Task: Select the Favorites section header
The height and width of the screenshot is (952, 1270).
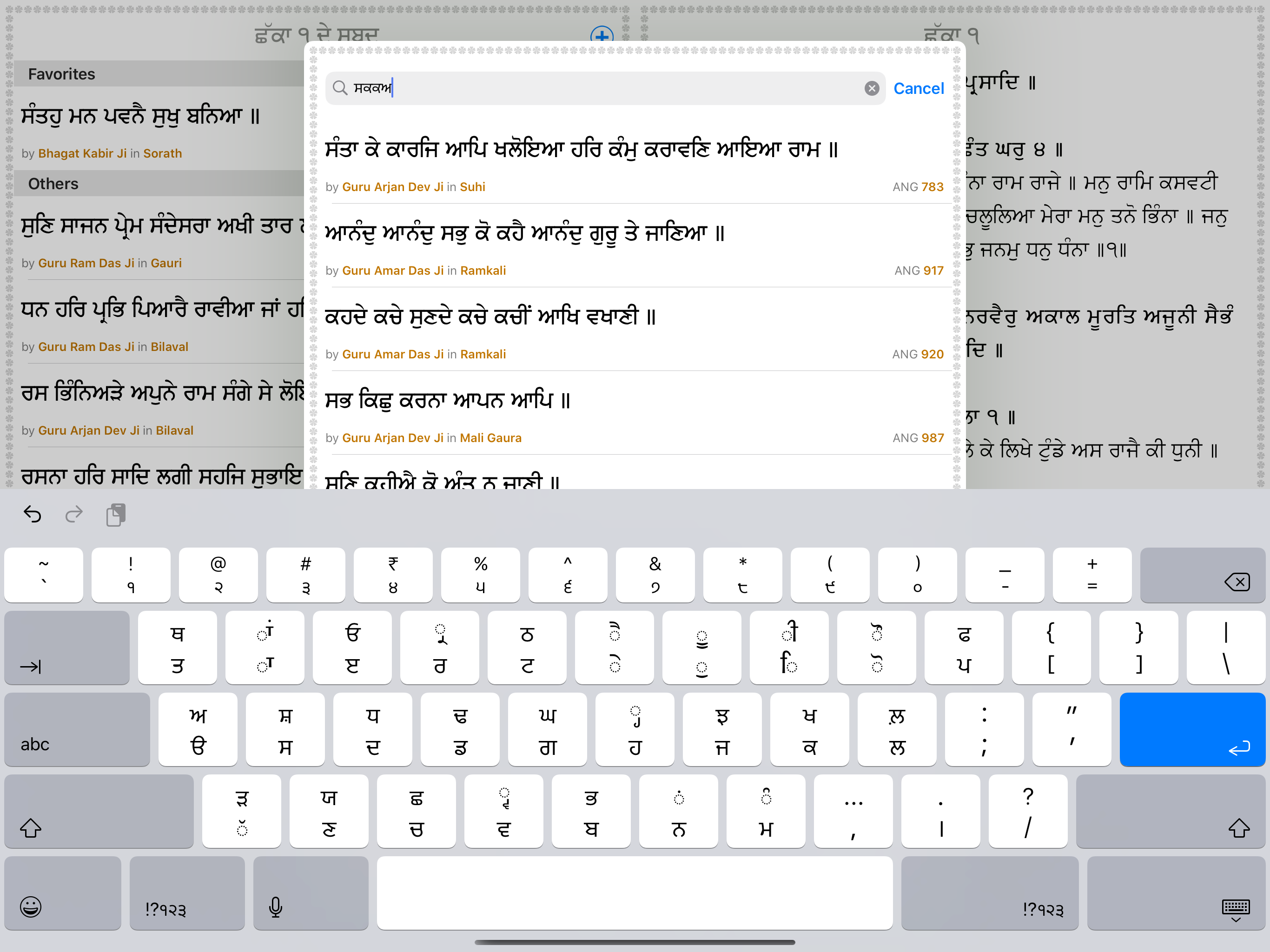Action: [159, 74]
